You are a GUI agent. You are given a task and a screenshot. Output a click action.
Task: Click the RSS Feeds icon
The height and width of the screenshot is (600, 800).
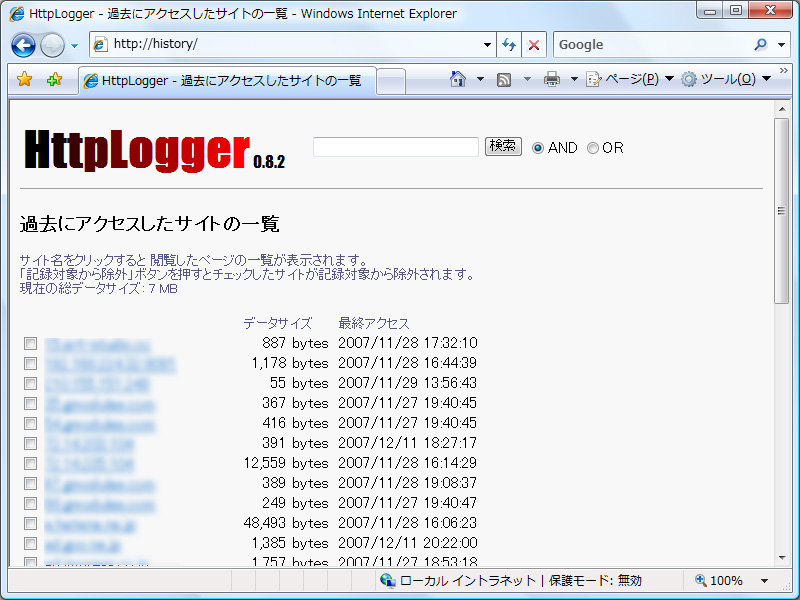point(504,80)
